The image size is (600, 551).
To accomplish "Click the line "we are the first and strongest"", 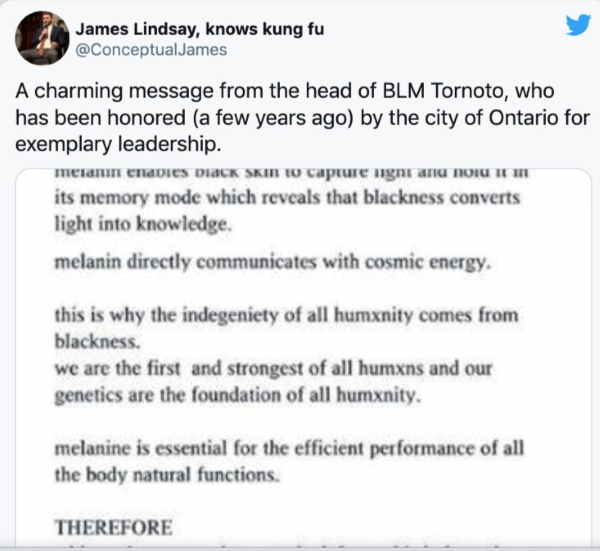I will coord(272,367).
